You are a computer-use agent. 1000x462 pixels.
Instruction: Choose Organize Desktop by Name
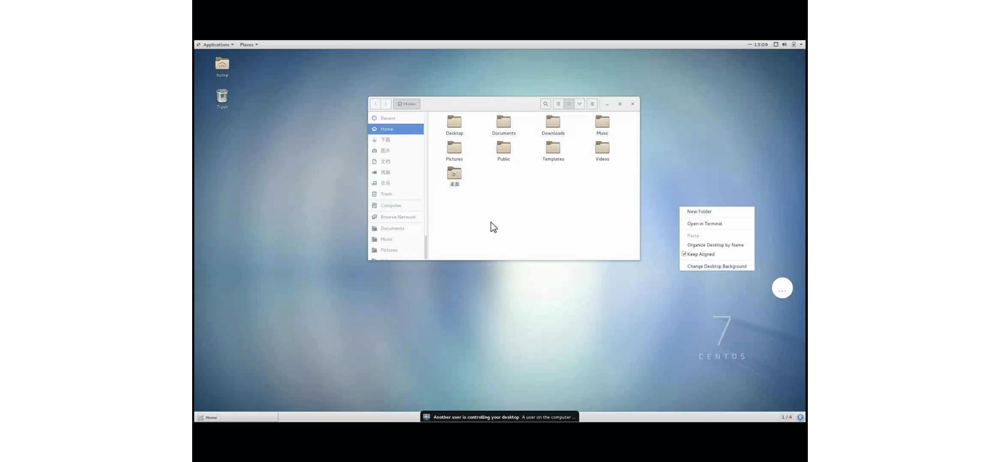[x=717, y=245]
